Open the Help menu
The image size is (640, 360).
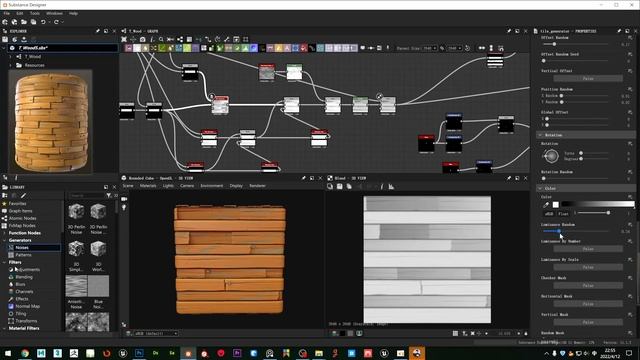pyautogui.click(x=73, y=13)
